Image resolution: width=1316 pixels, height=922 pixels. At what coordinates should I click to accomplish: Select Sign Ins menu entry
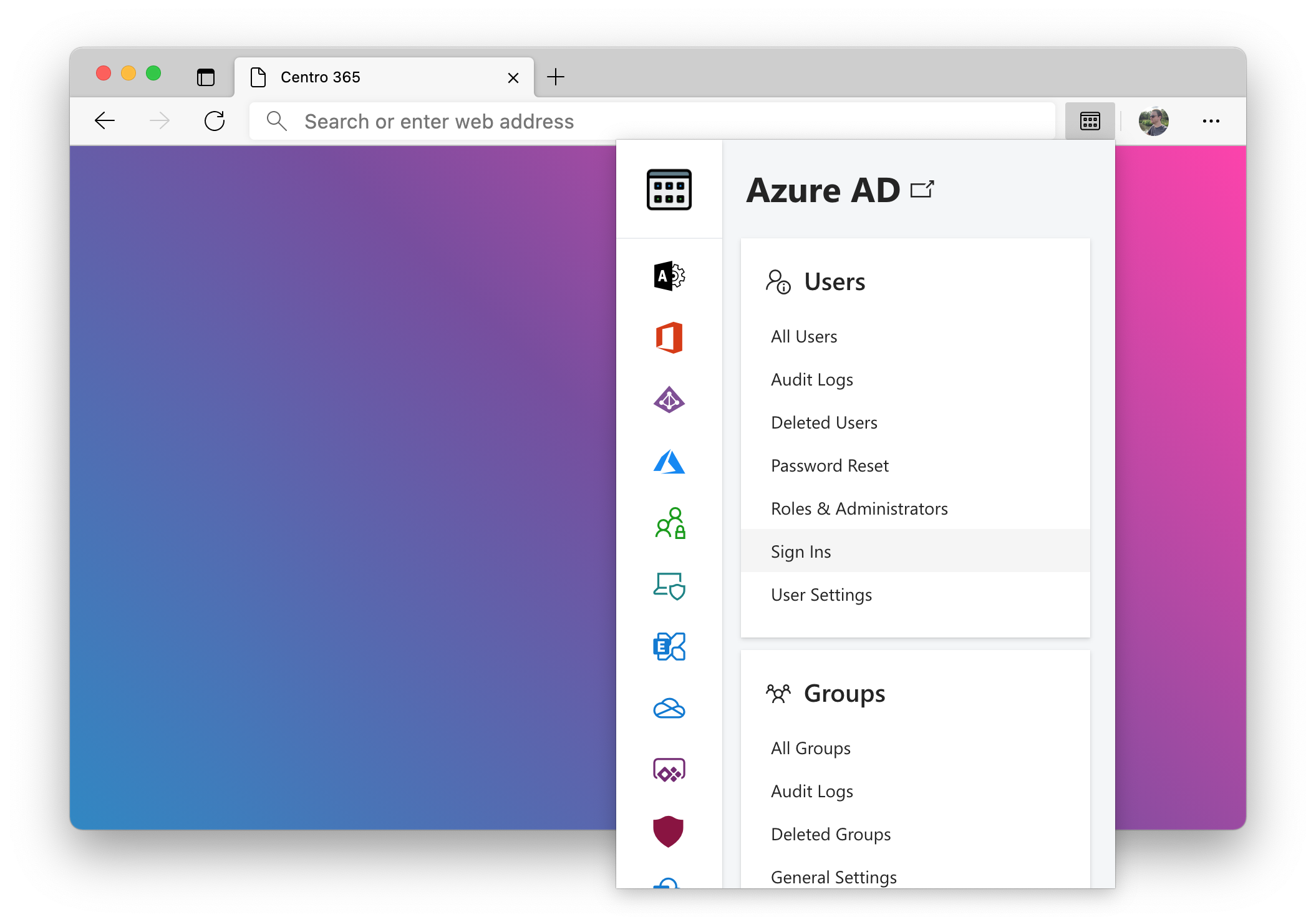coord(801,551)
